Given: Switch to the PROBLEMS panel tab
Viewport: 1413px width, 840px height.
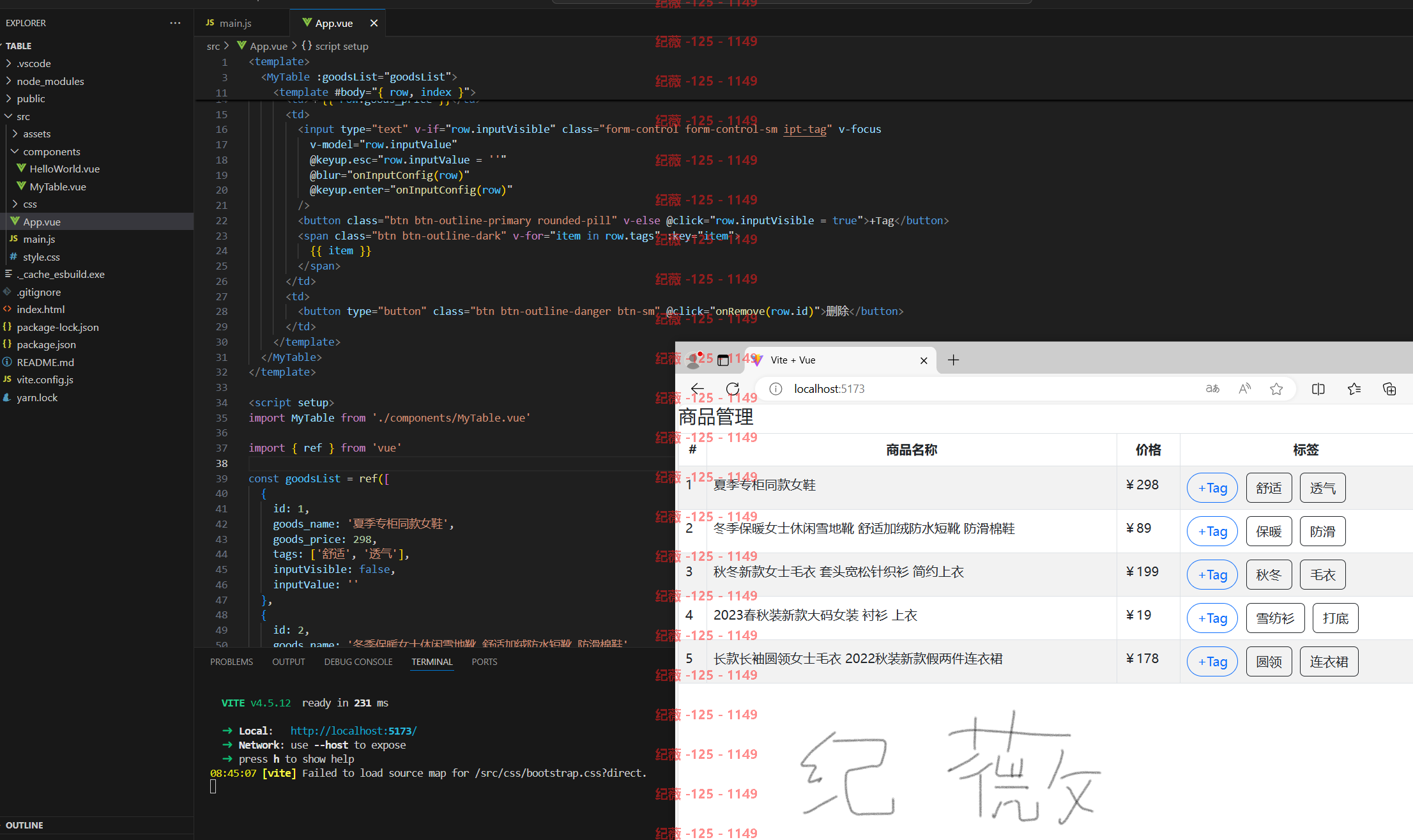Looking at the screenshot, I should pyautogui.click(x=231, y=662).
